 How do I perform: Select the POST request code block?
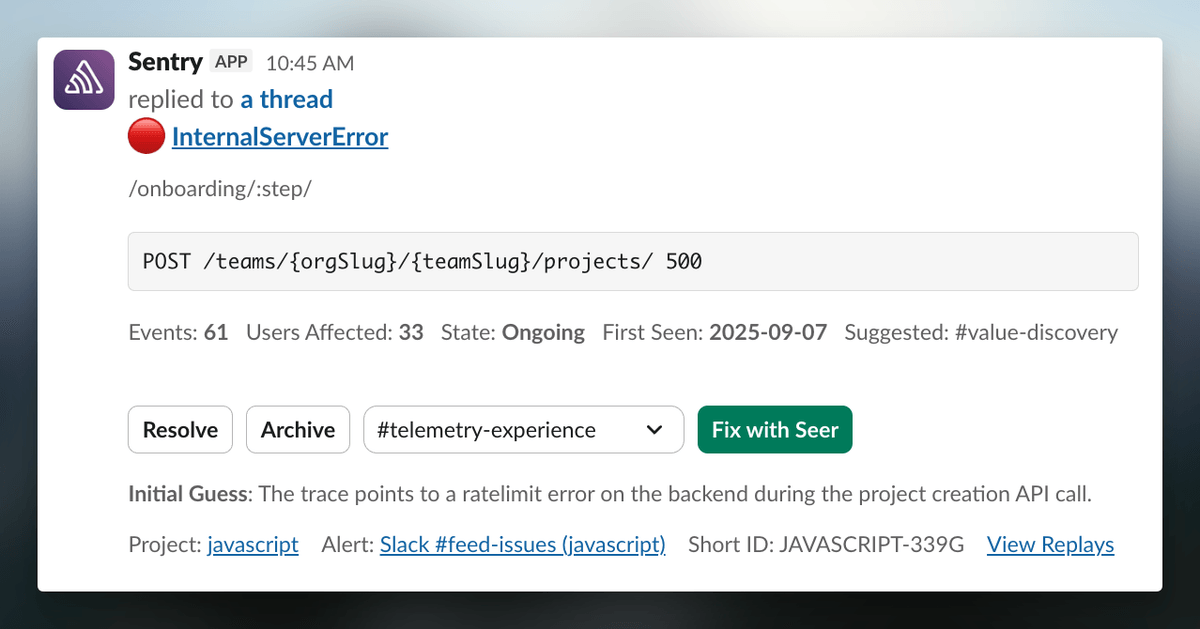pyautogui.click(x=633, y=260)
